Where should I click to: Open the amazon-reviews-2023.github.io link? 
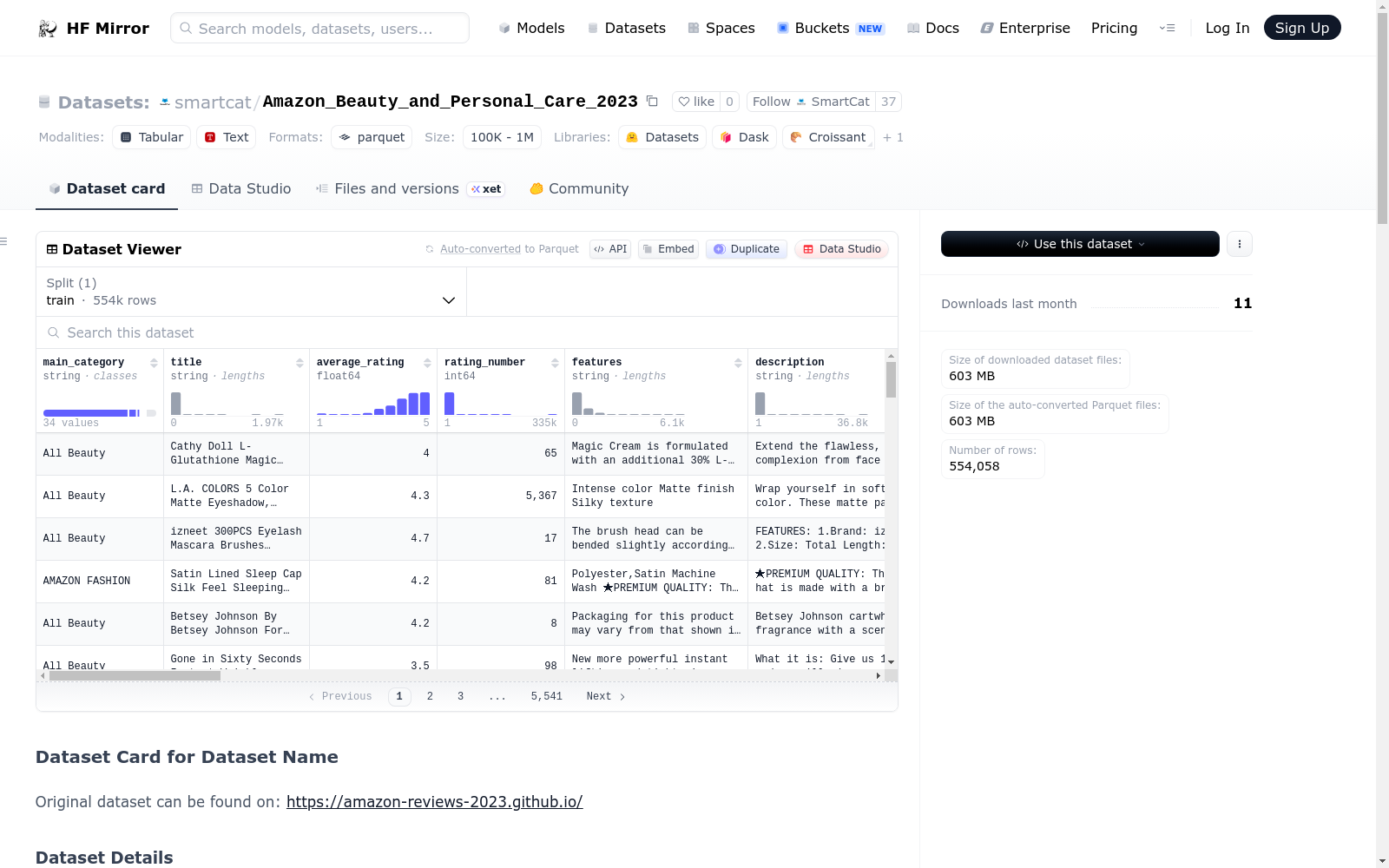(x=434, y=802)
